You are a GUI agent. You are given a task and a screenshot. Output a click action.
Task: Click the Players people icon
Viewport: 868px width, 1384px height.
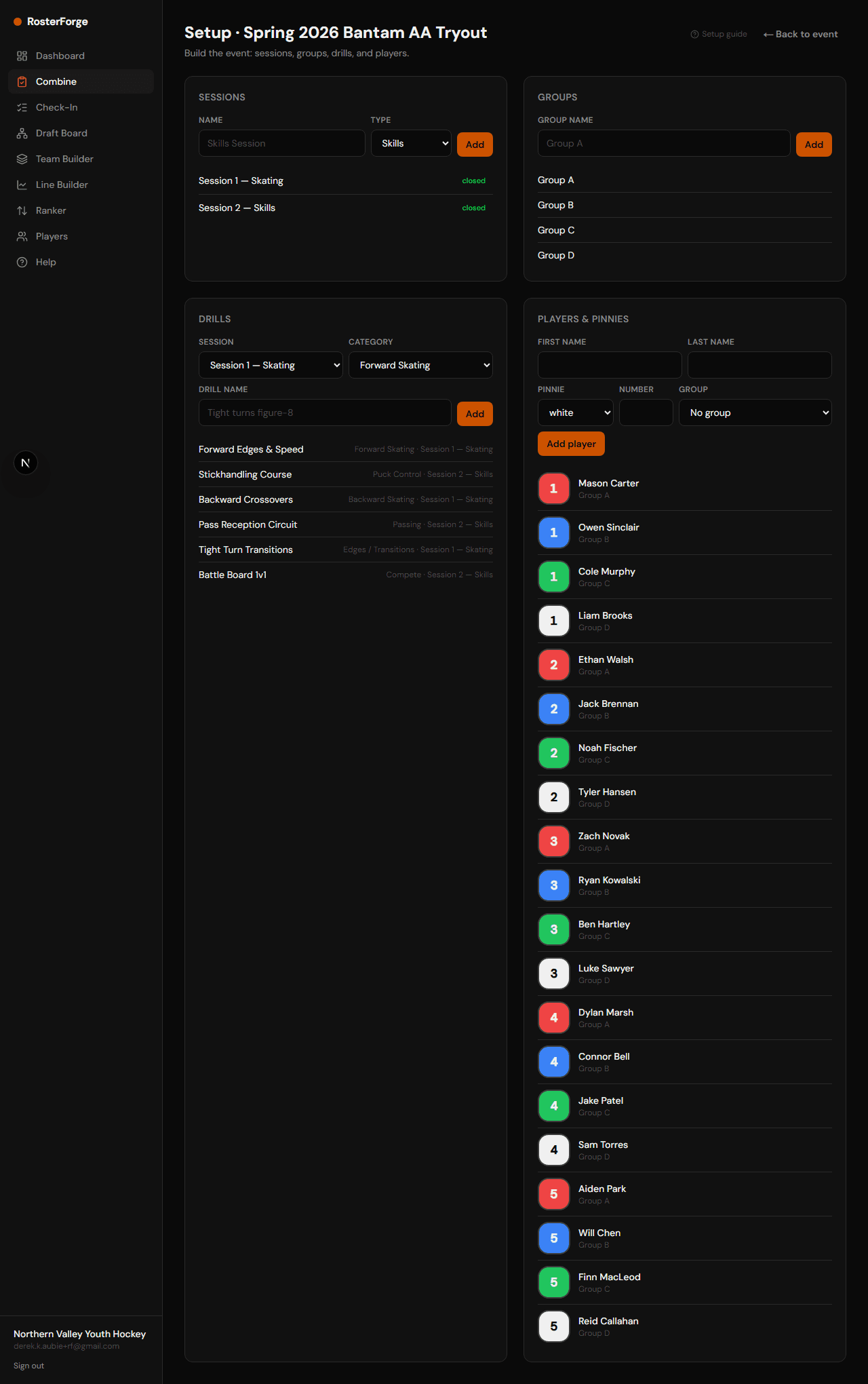pyautogui.click(x=22, y=236)
